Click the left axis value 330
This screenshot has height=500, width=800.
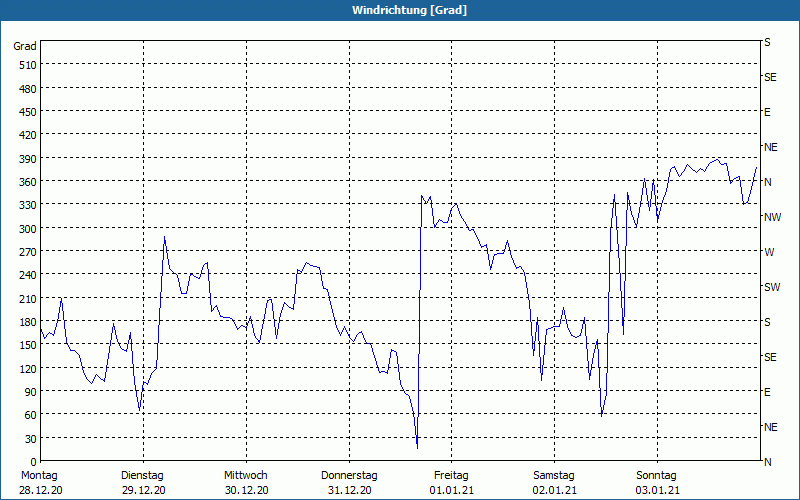[28, 206]
